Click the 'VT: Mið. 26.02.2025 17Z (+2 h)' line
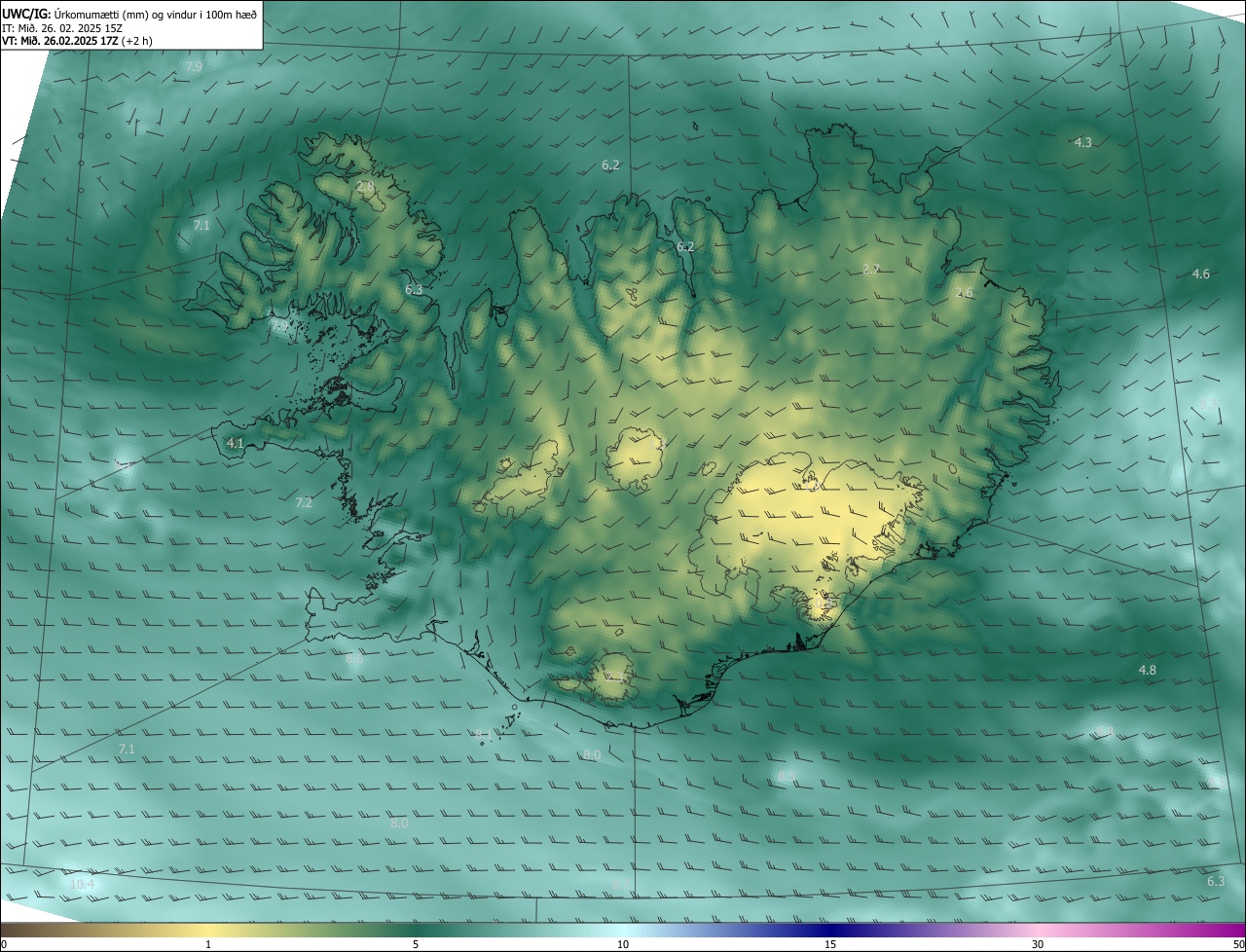This screenshot has height=952, width=1246. (x=77, y=41)
